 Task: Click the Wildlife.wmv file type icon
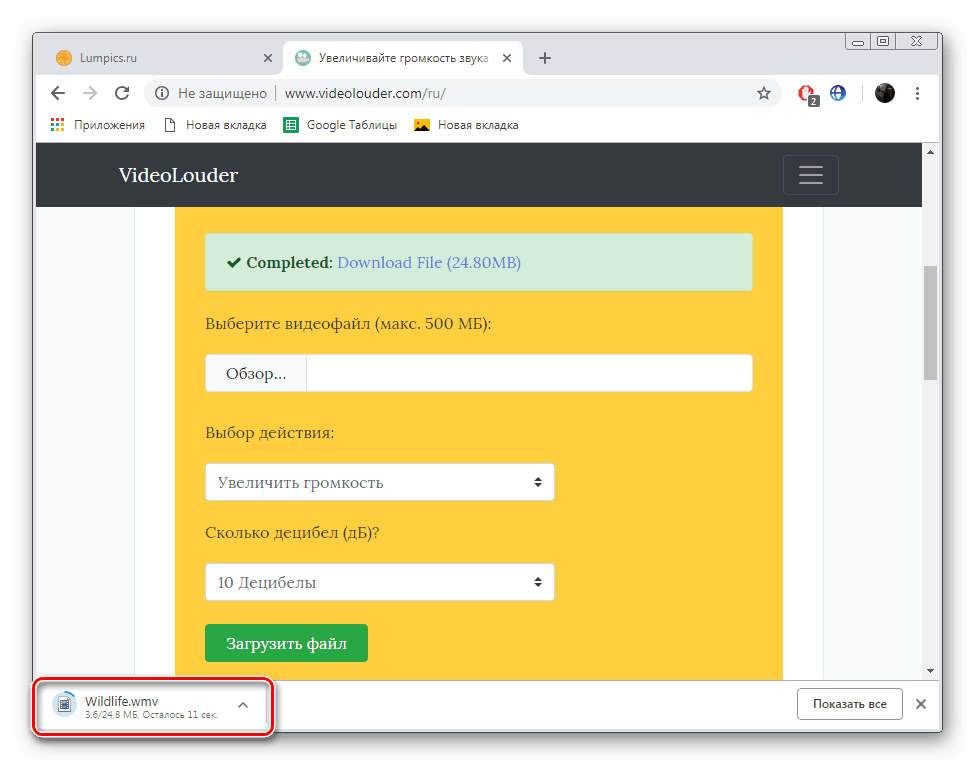pyautogui.click(x=64, y=705)
